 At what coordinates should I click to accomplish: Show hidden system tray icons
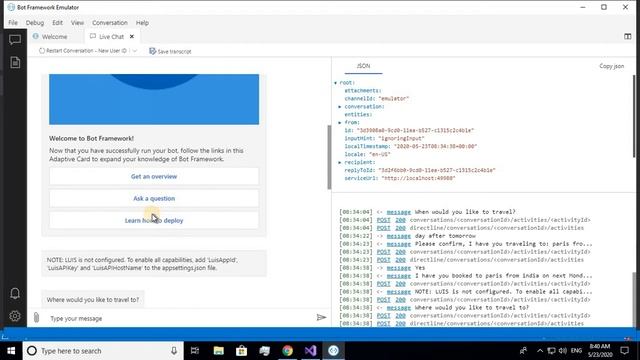[540, 351]
